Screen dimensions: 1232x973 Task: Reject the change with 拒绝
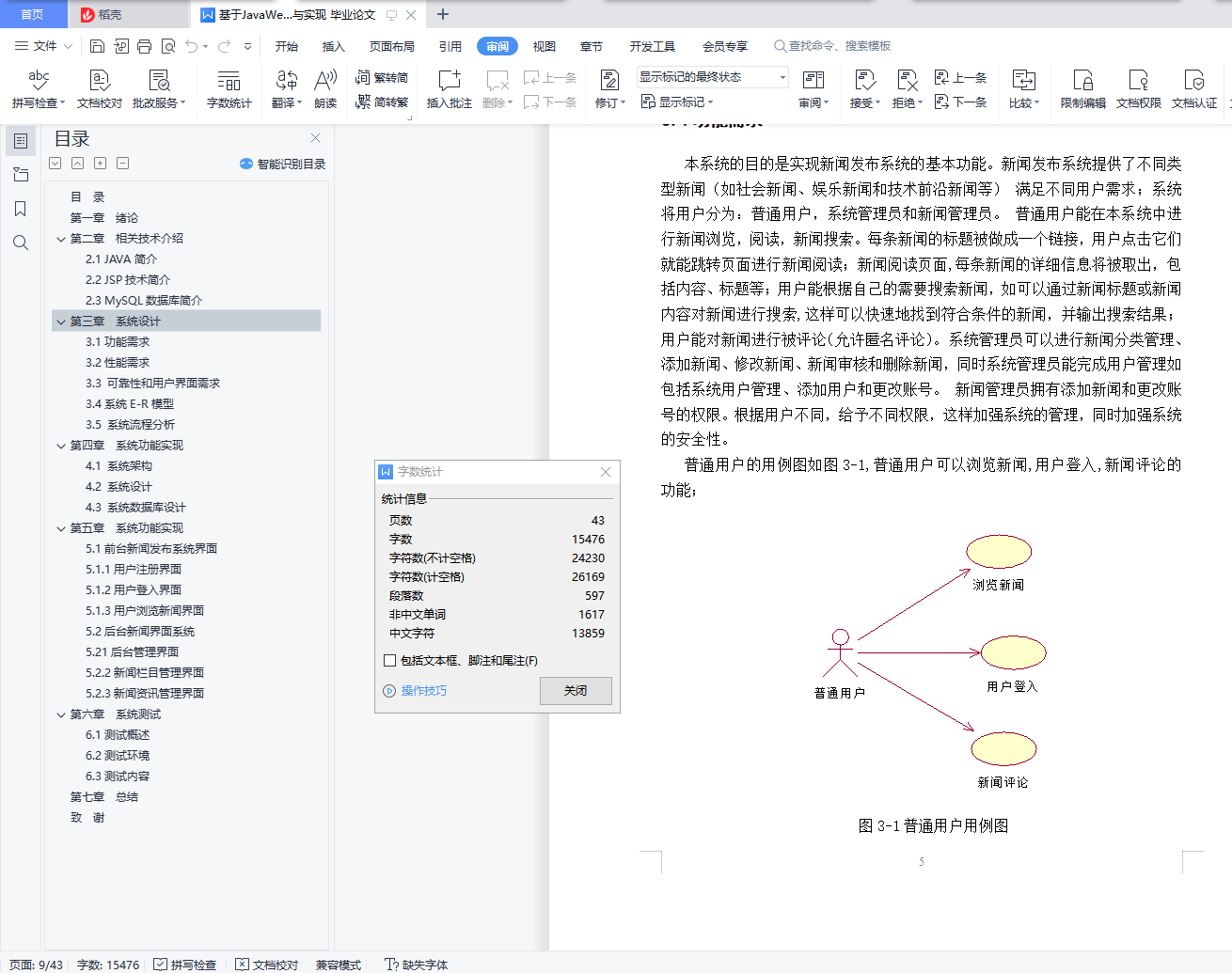(907, 89)
